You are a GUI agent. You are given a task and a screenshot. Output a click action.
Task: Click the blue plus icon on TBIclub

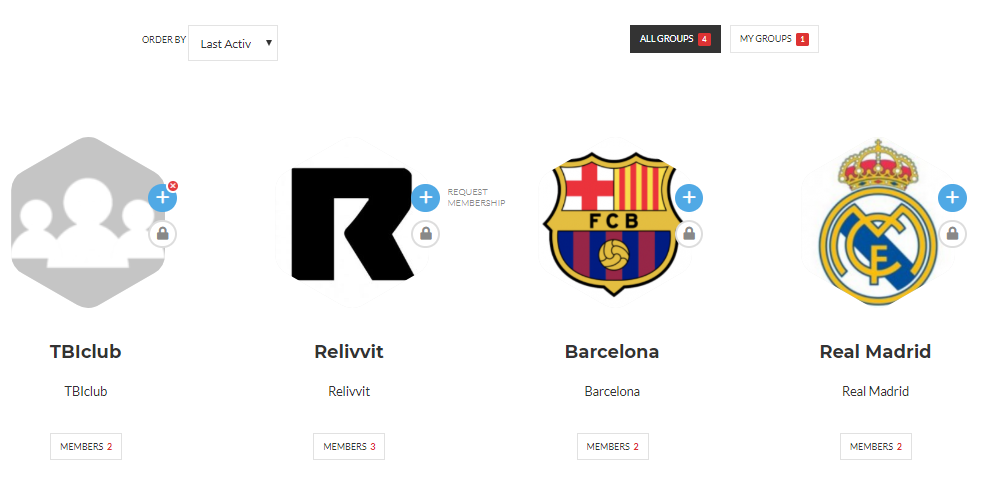(162, 198)
